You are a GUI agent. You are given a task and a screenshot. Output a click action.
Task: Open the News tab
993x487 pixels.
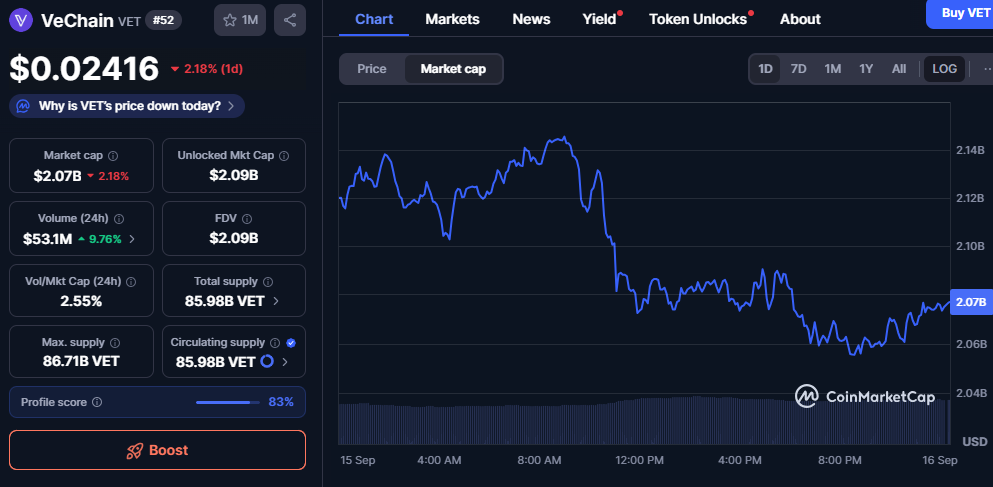(531, 19)
